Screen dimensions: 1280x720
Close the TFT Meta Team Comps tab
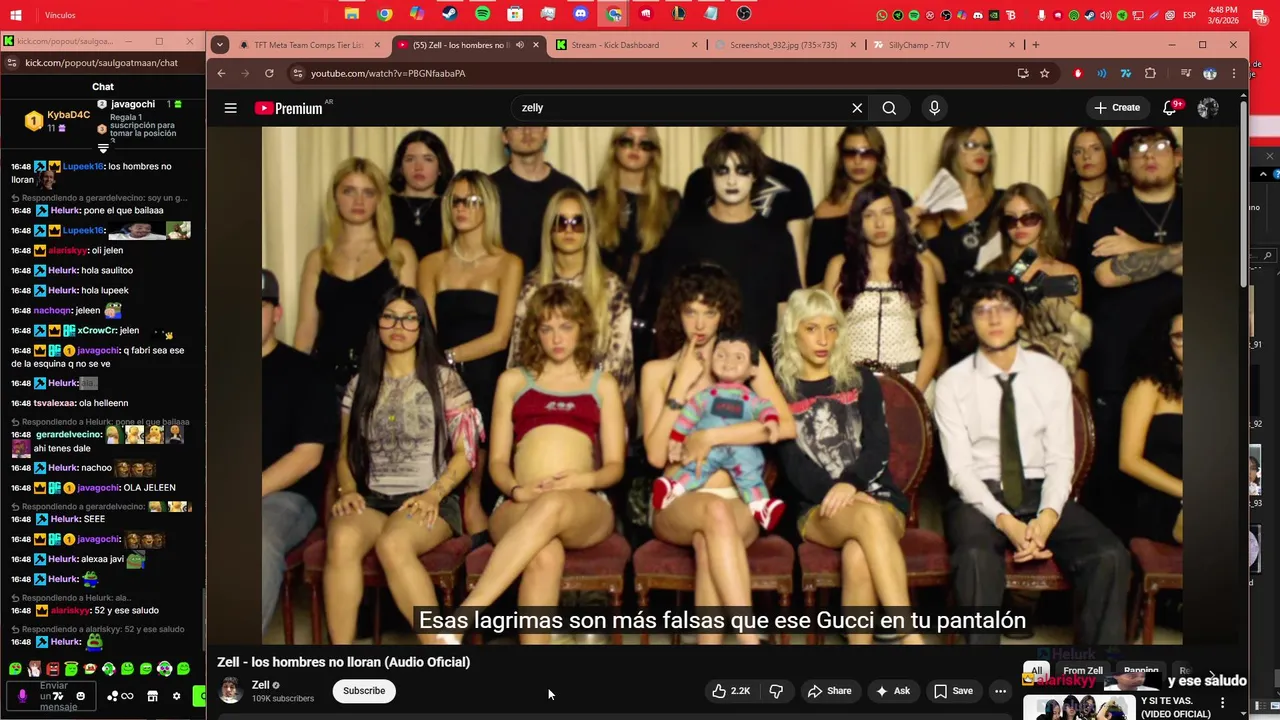377,45
